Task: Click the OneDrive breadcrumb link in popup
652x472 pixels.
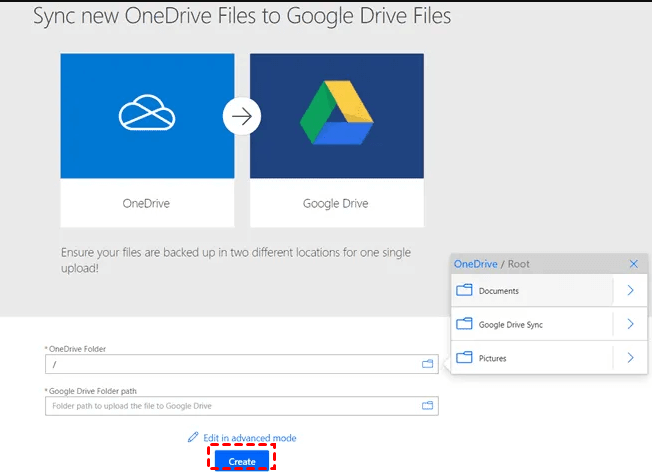Action: point(475,264)
